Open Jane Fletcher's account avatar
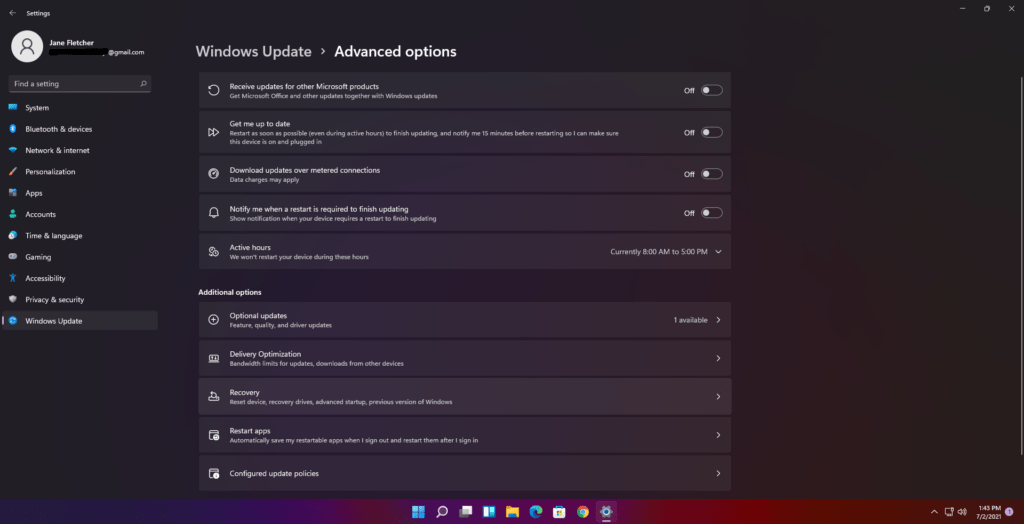The image size is (1024, 524). [27, 46]
